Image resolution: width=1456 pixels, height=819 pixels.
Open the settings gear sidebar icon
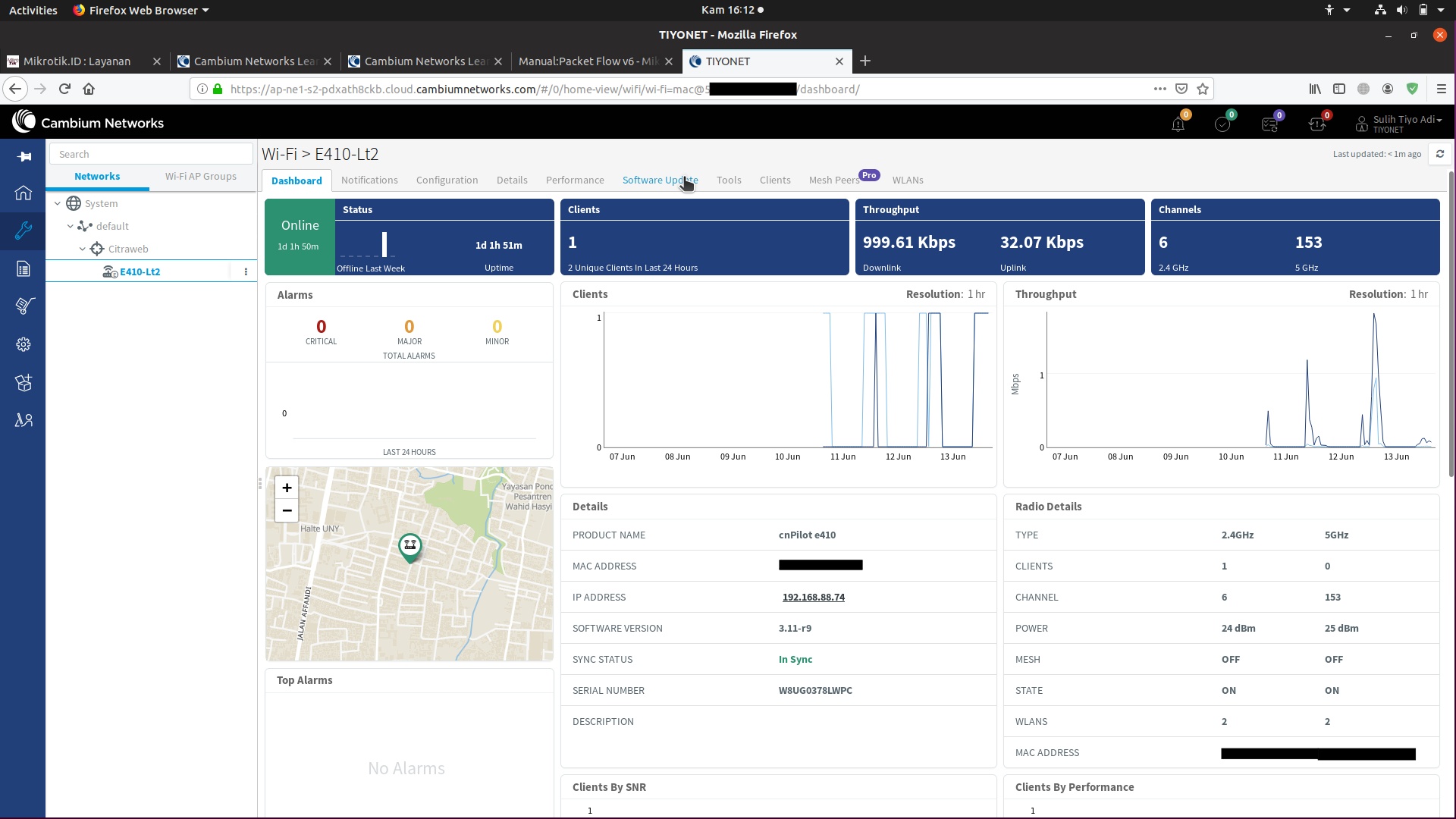(24, 344)
